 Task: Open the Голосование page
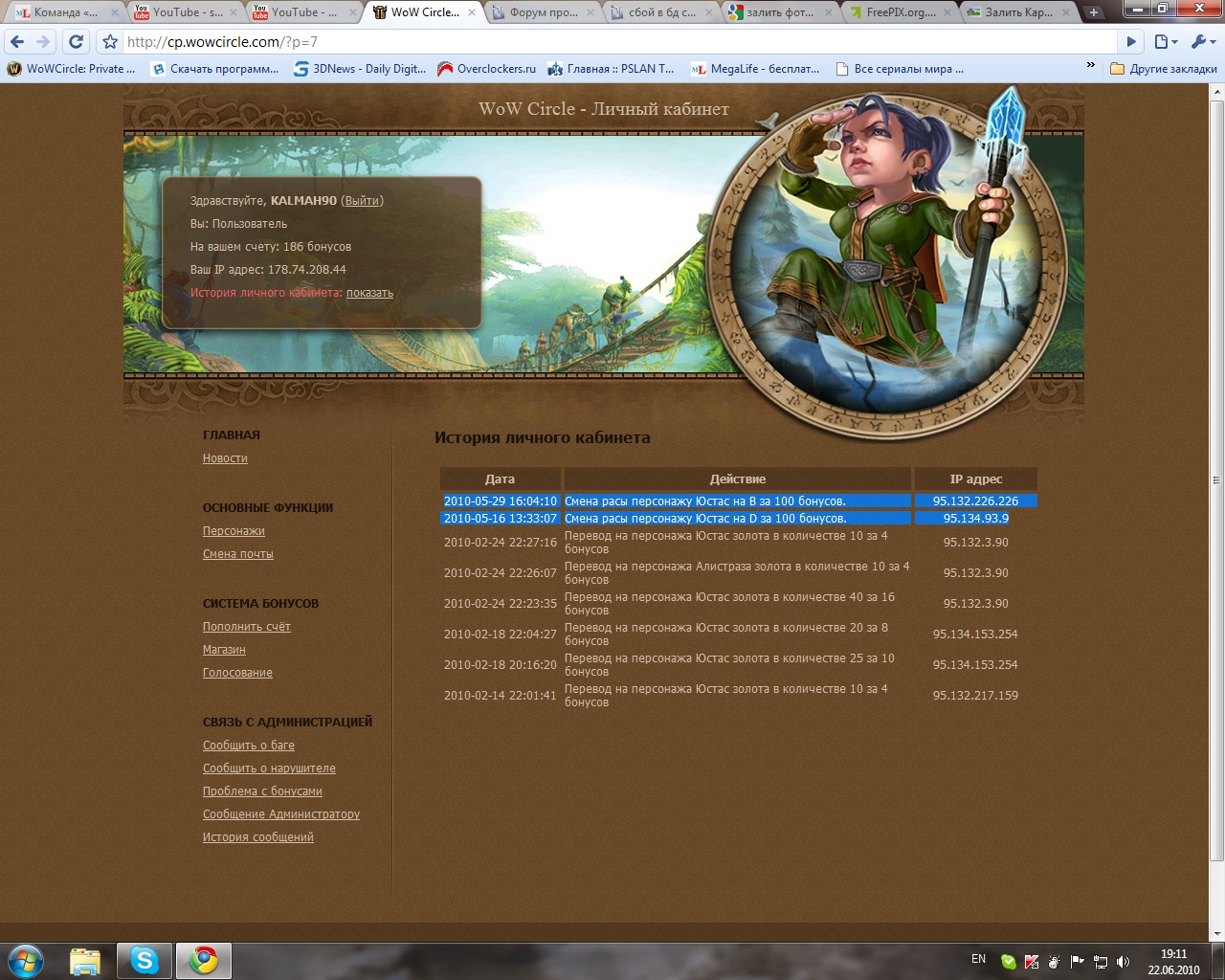pos(237,673)
